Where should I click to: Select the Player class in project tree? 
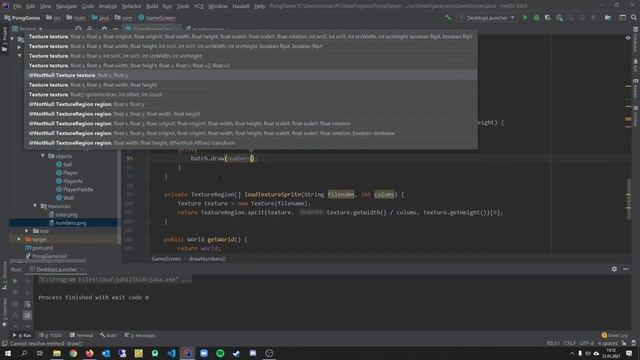tap(70, 173)
